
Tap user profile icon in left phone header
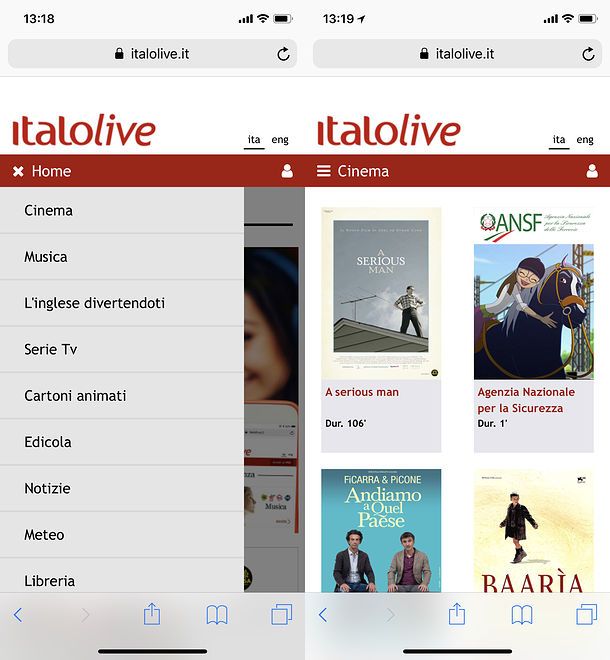pyautogui.click(x=287, y=171)
